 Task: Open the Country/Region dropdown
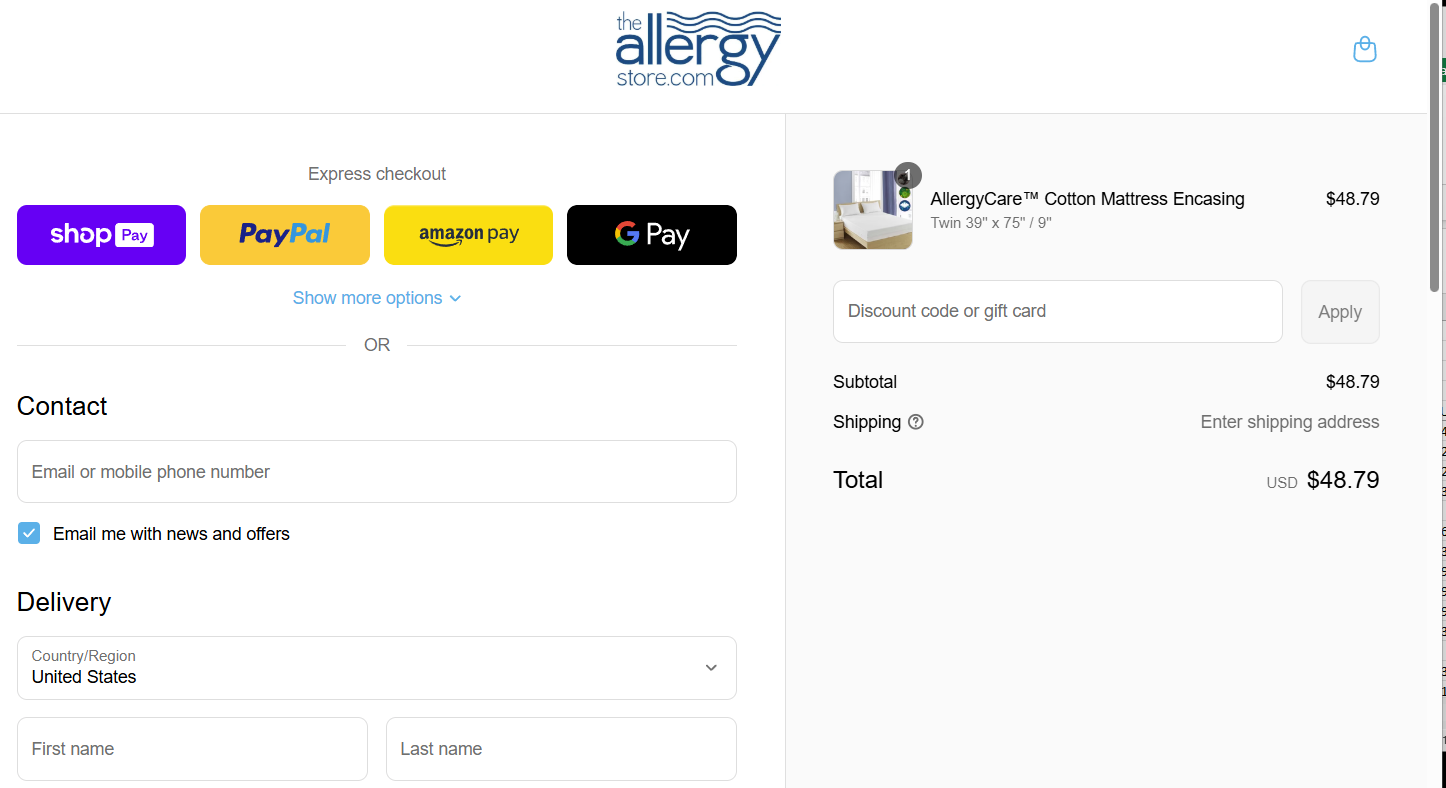click(377, 668)
